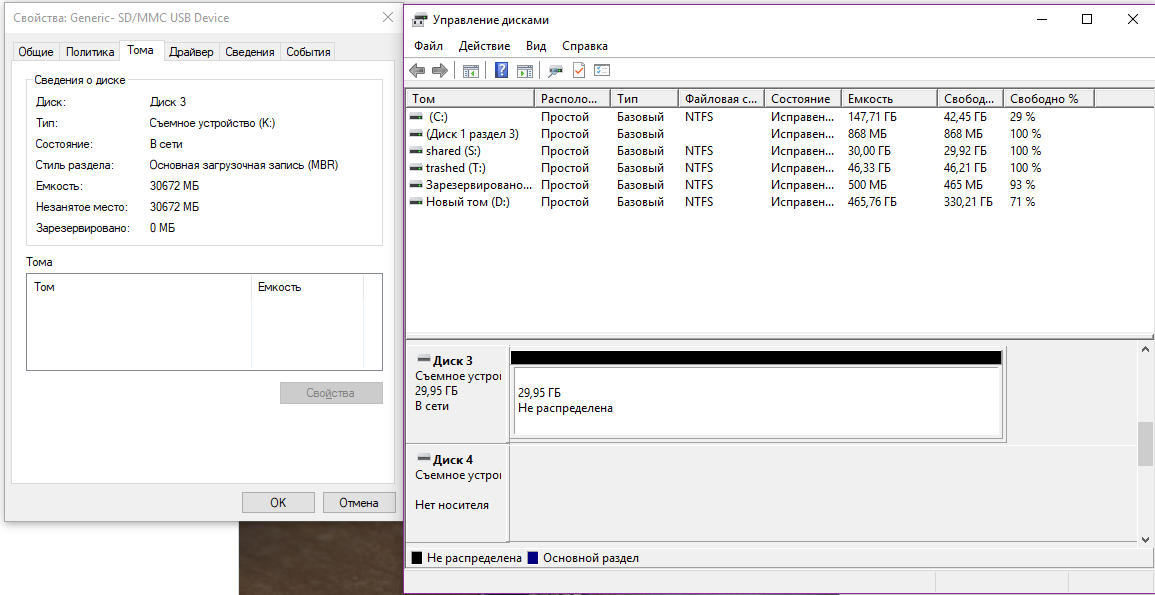This screenshot has width=1155, height=595.
Task: Click the red checkmark document icon
Action: (579, 70)
